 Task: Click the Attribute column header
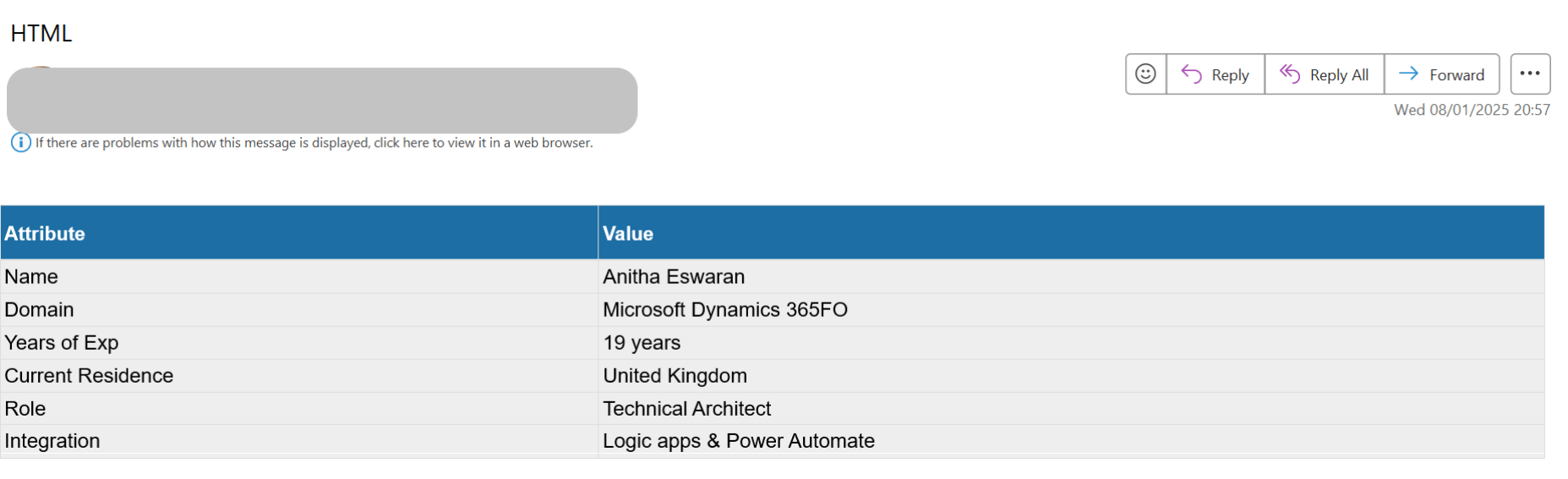click(x=45, y=234)
